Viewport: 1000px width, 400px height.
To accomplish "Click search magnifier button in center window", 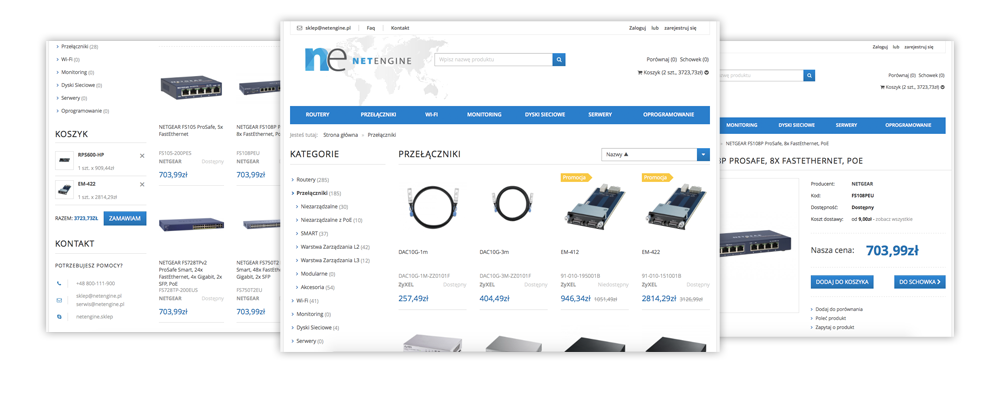I will [559, 60].
